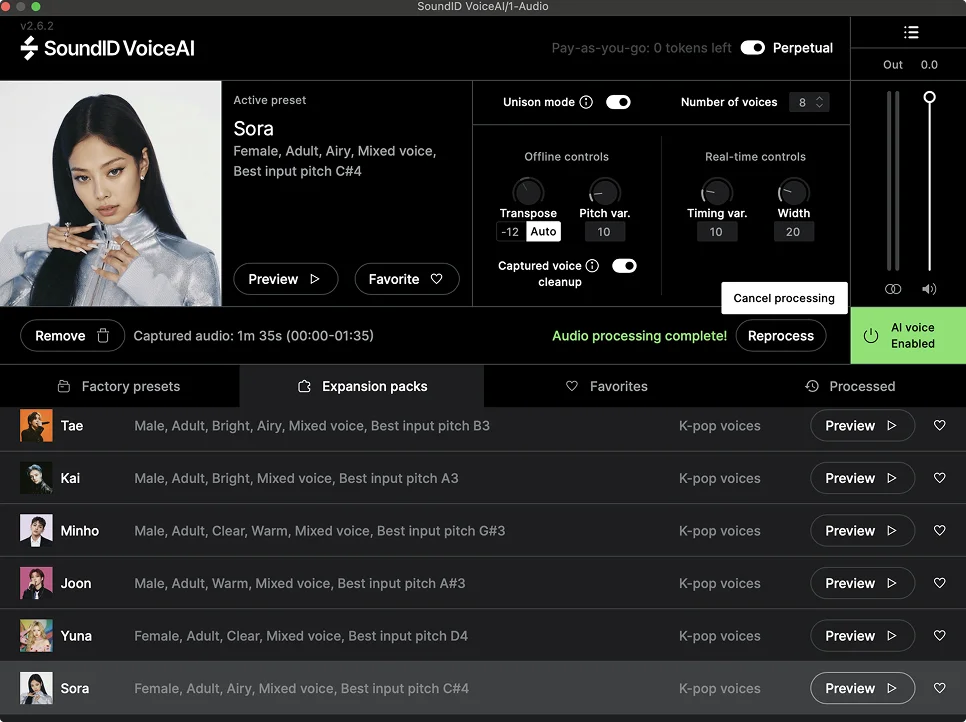Favorite the Minho preset heart
The image size is (966, 722).
(x=940, y=530)
